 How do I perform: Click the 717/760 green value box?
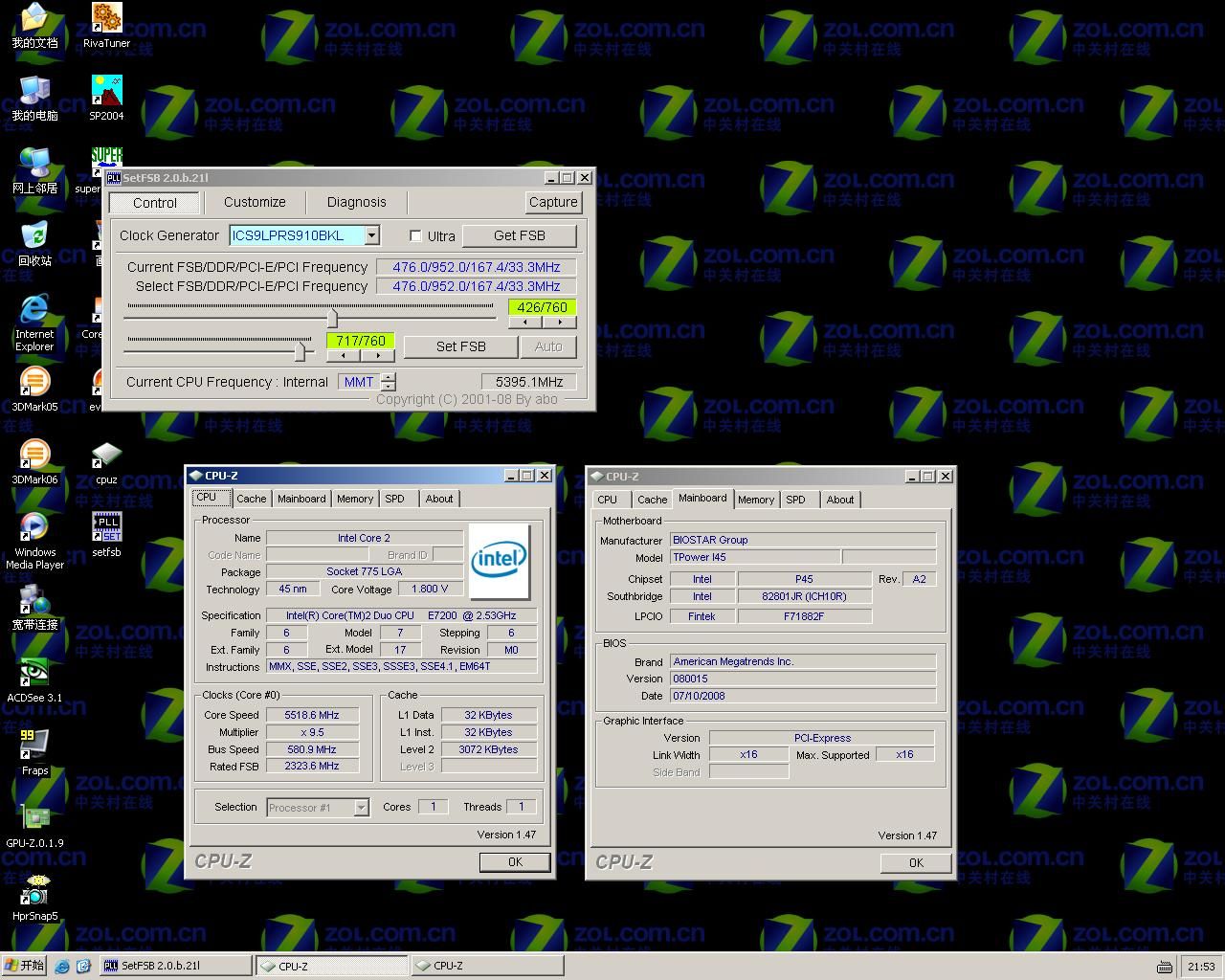tap(361, 341)
